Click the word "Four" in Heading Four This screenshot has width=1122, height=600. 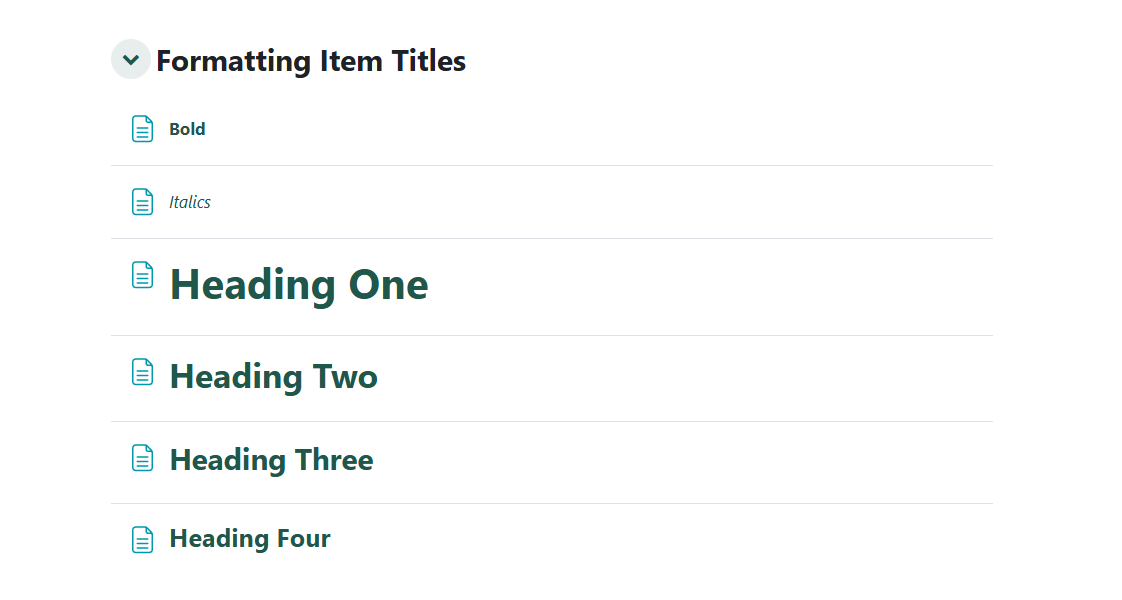click(304, 539)
